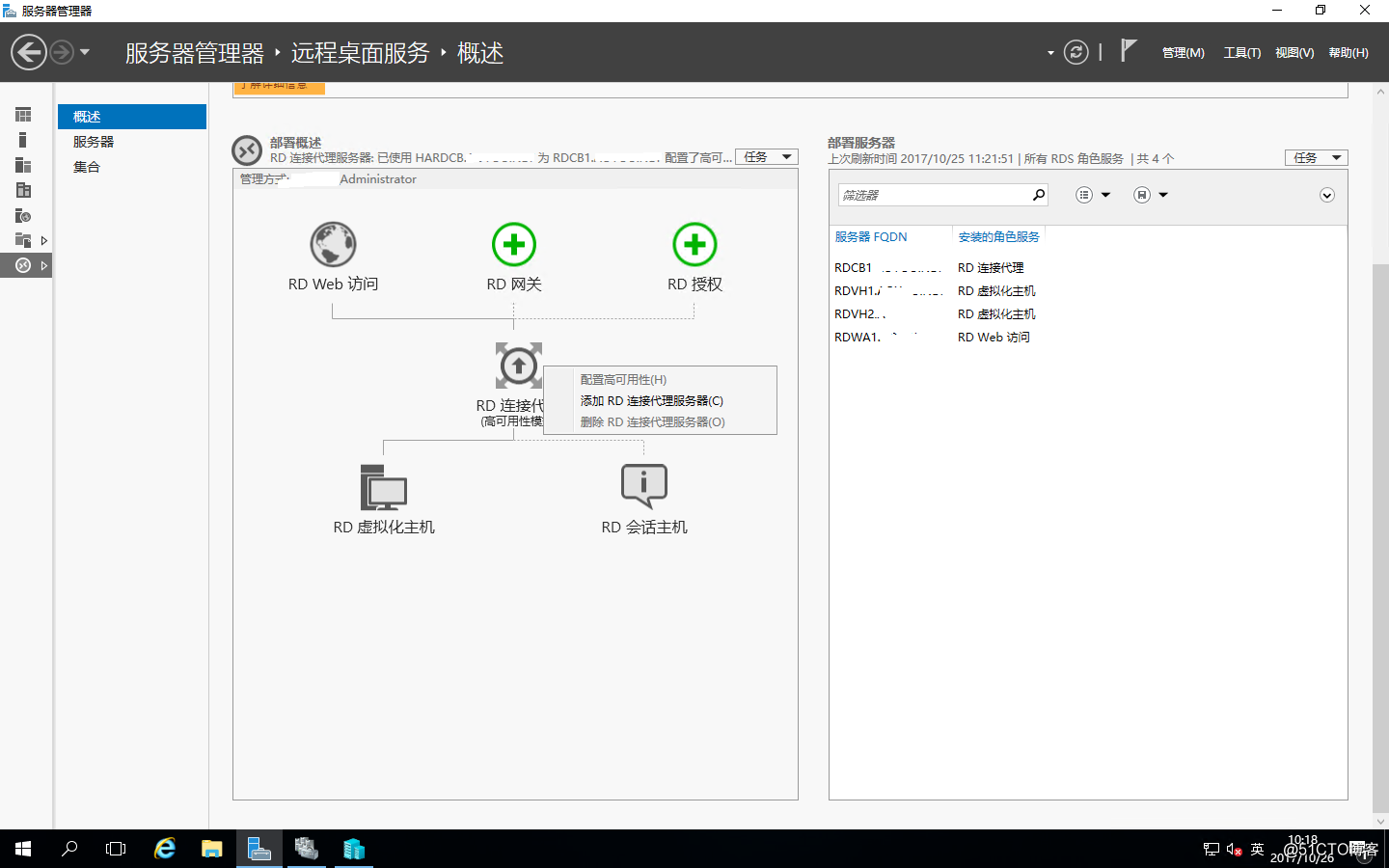Image resolution: width=1389 pixels, height=868 pixels.
Task: Select the 概述 navigation item
Action: (132, 117)
